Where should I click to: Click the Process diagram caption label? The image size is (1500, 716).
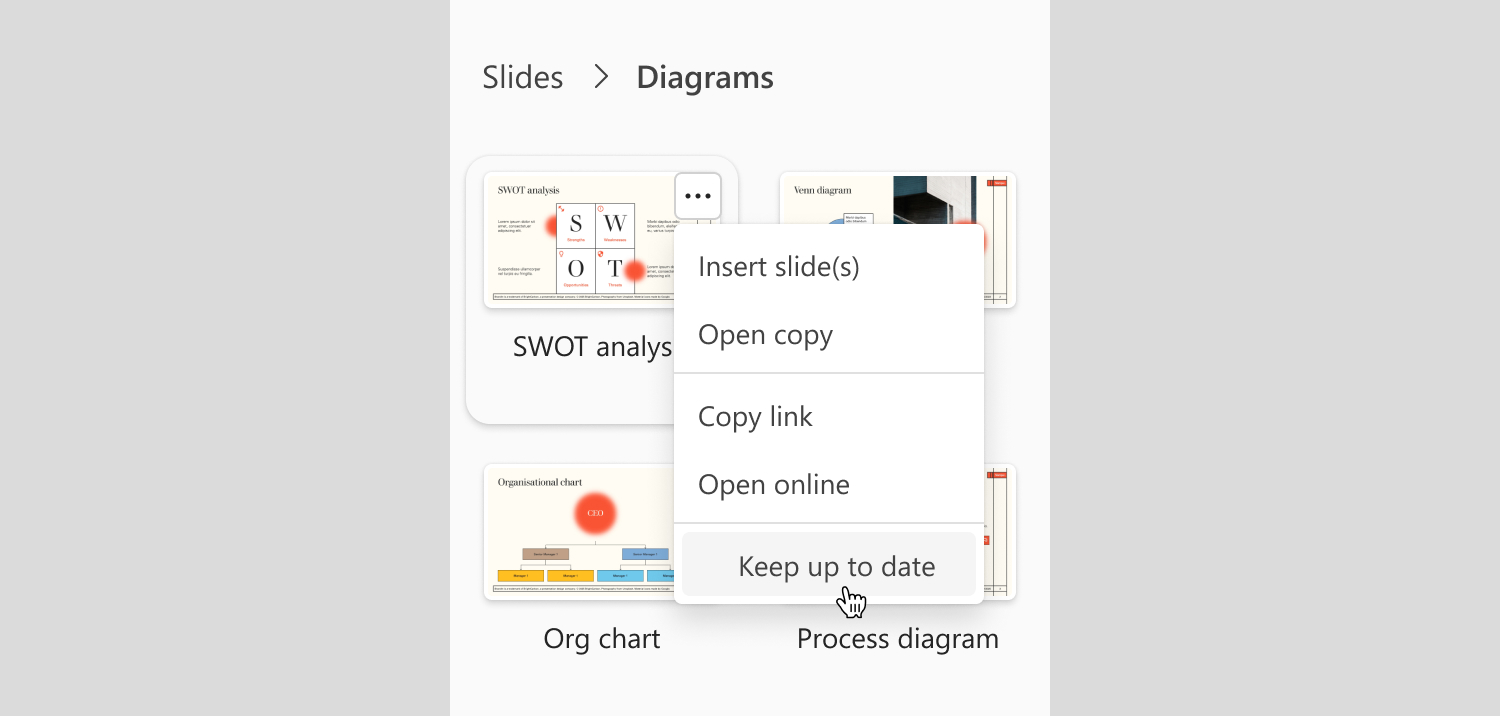[898, 638]
